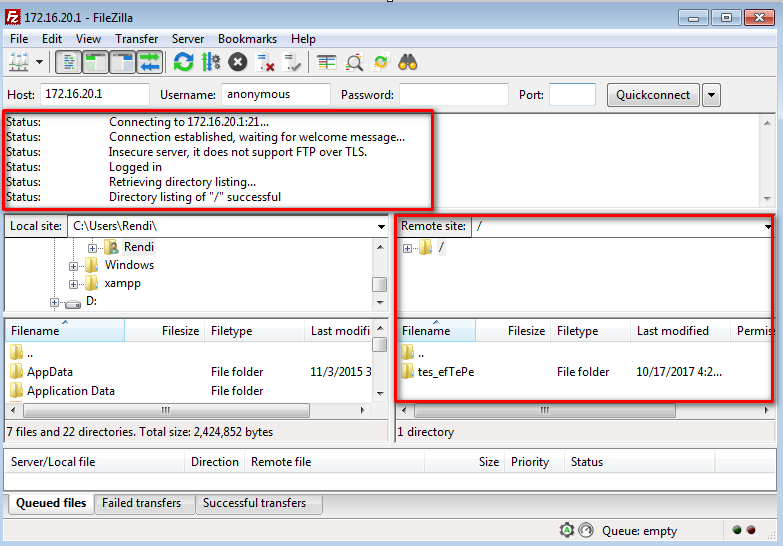The height and width of the screenshot is (546, 783).
Task: Expand the remote root folder
Action: pos(407,248)
